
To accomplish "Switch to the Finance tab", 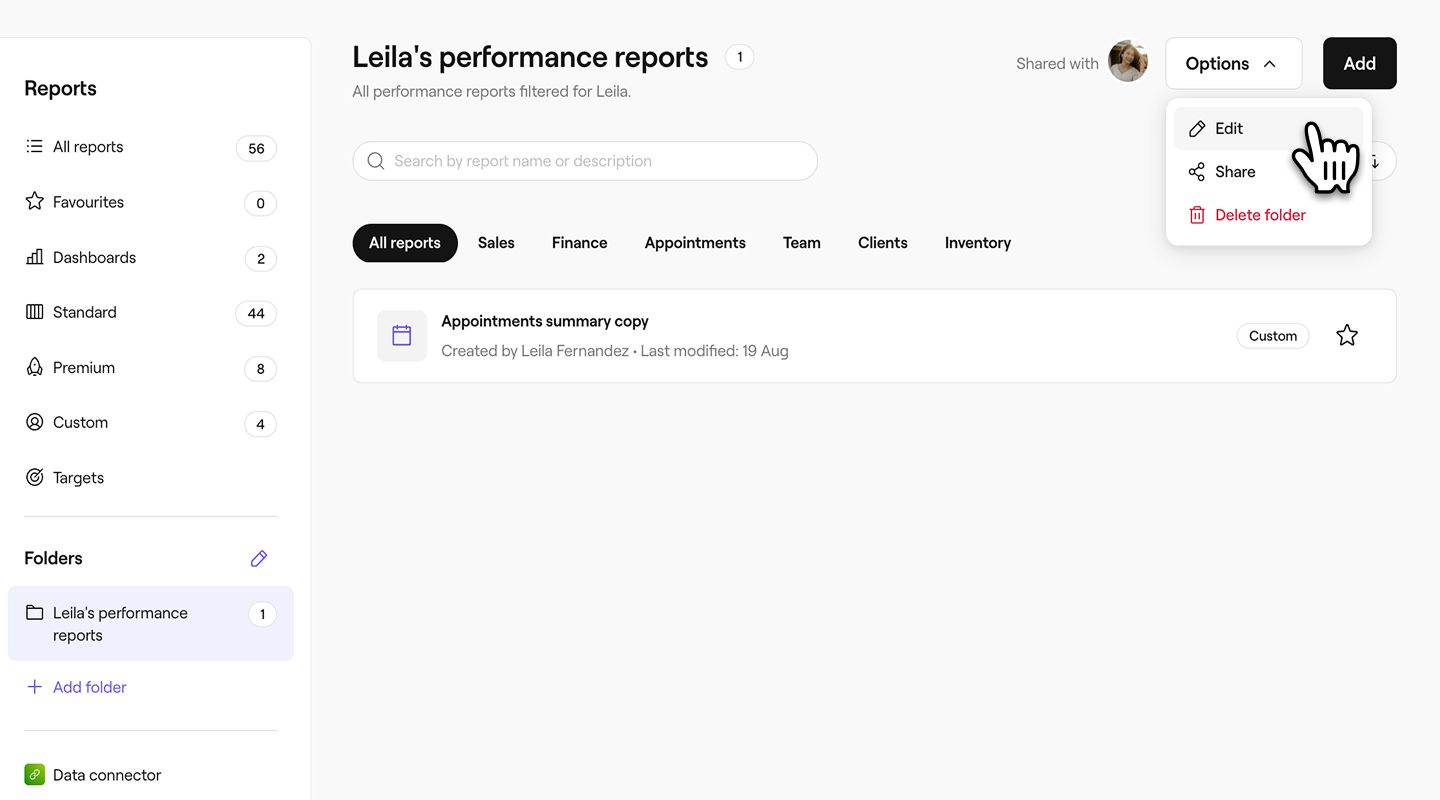I will (579, 243).
